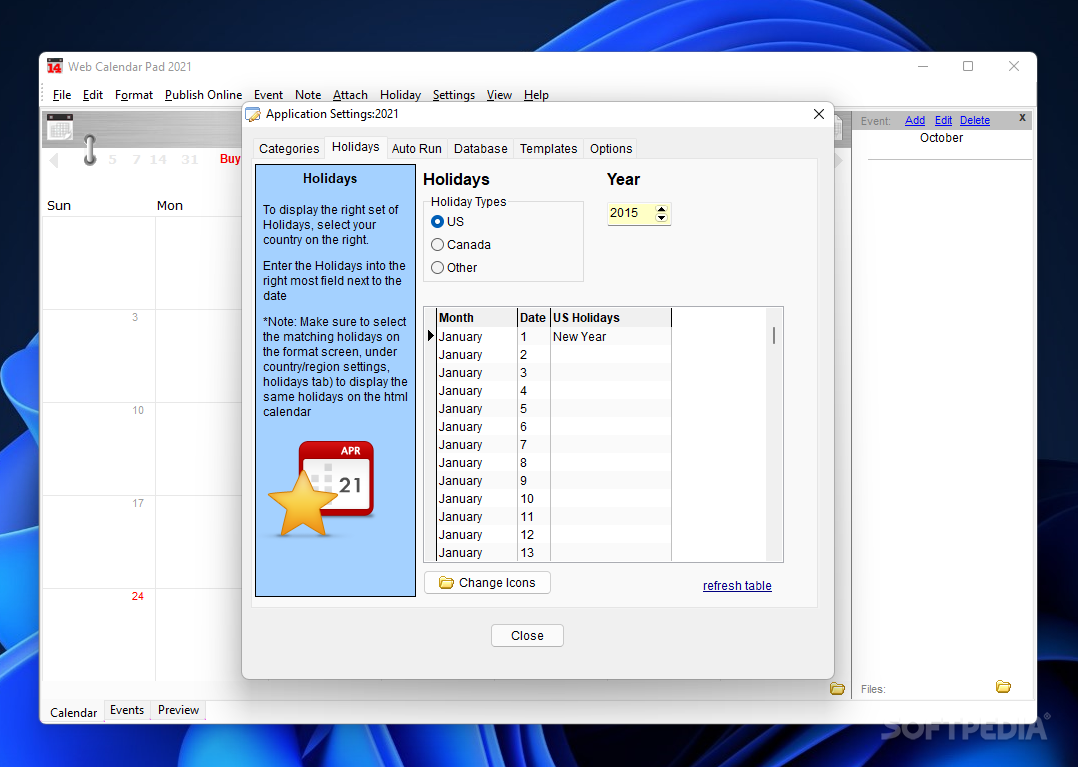
Task: Click the calendar icon in the main toolbar
Action: [x=60, y=127]
